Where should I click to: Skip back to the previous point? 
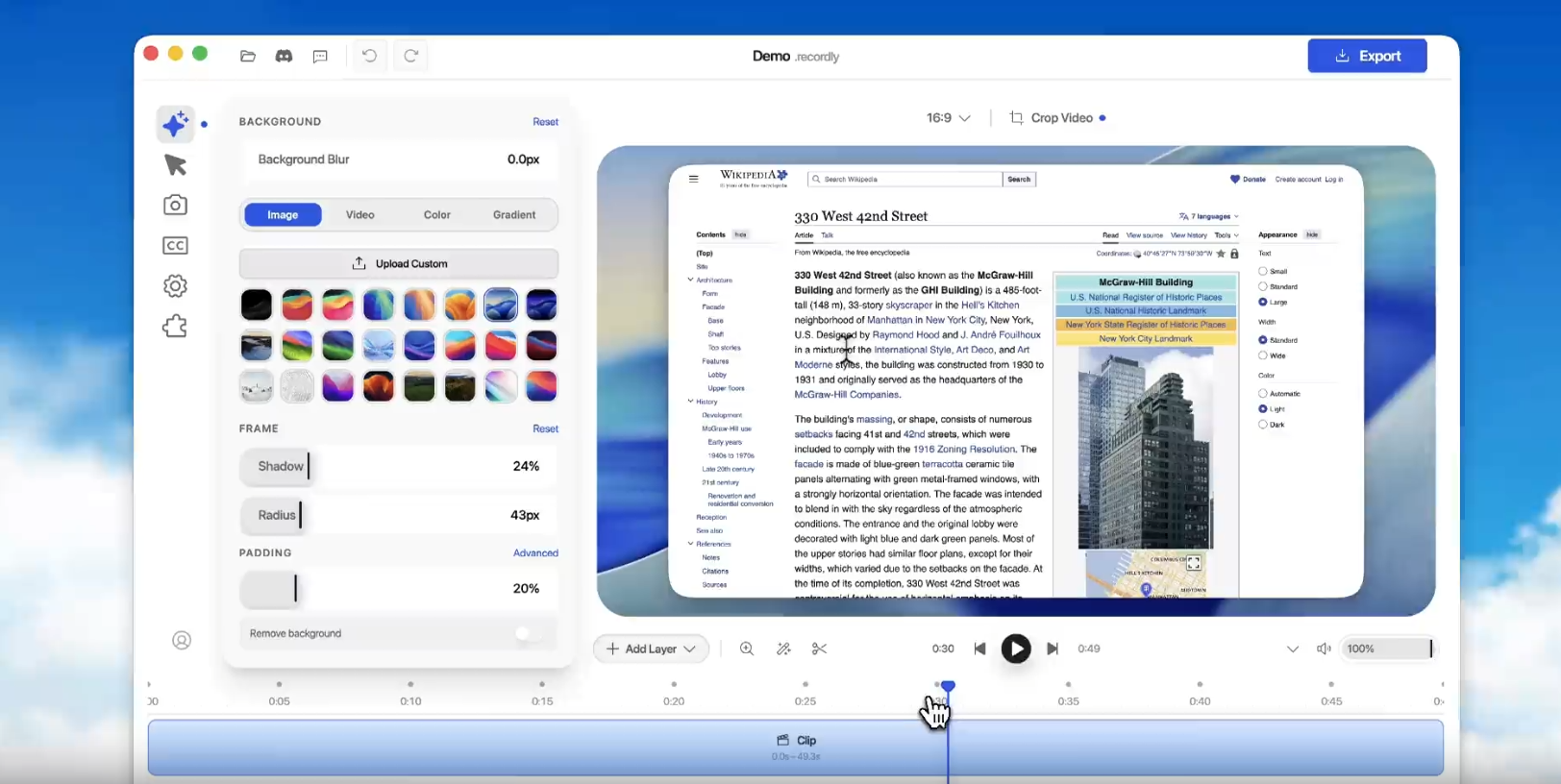[979, 649]
